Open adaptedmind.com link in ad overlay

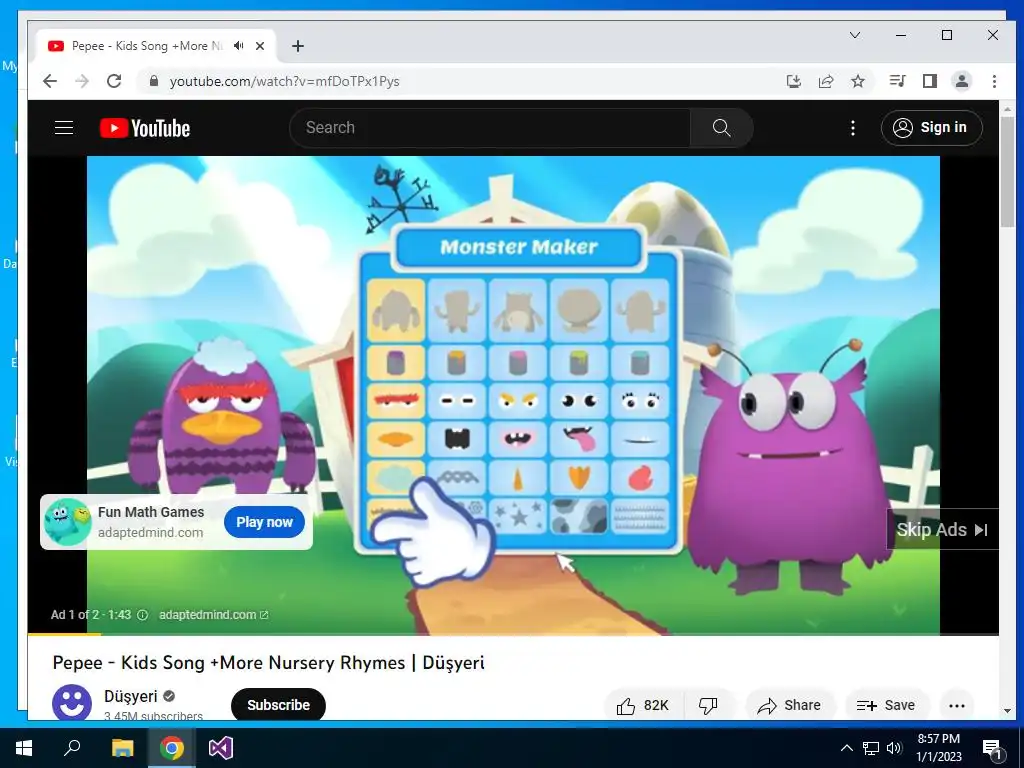point(214,615)
